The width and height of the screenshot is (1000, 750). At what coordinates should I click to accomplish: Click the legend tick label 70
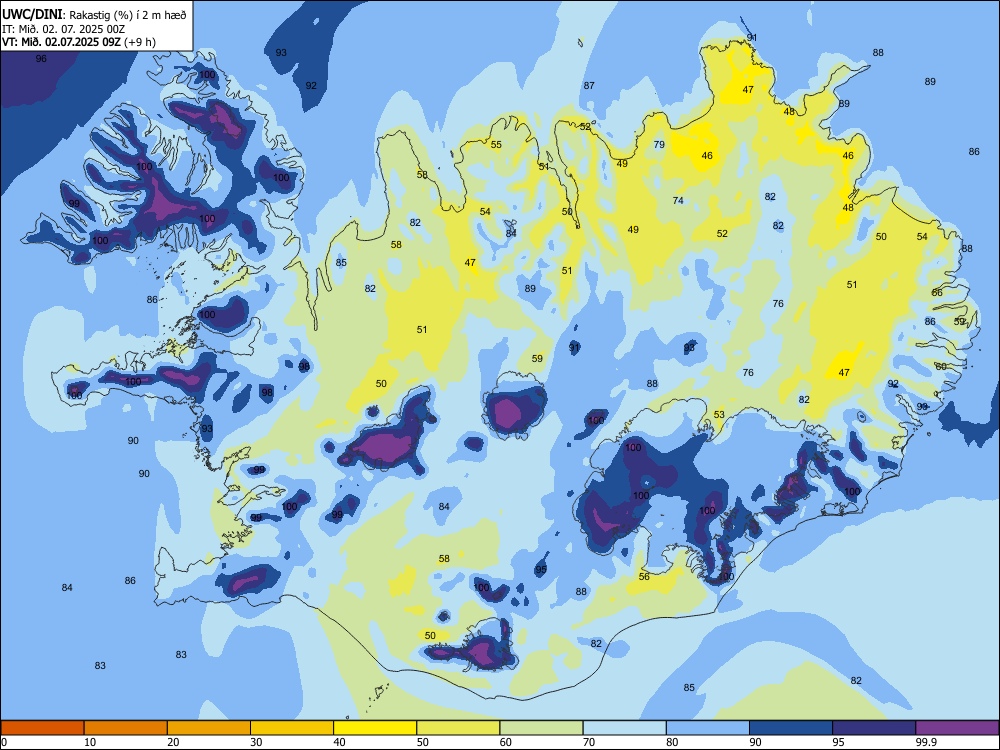click(589, 742)
